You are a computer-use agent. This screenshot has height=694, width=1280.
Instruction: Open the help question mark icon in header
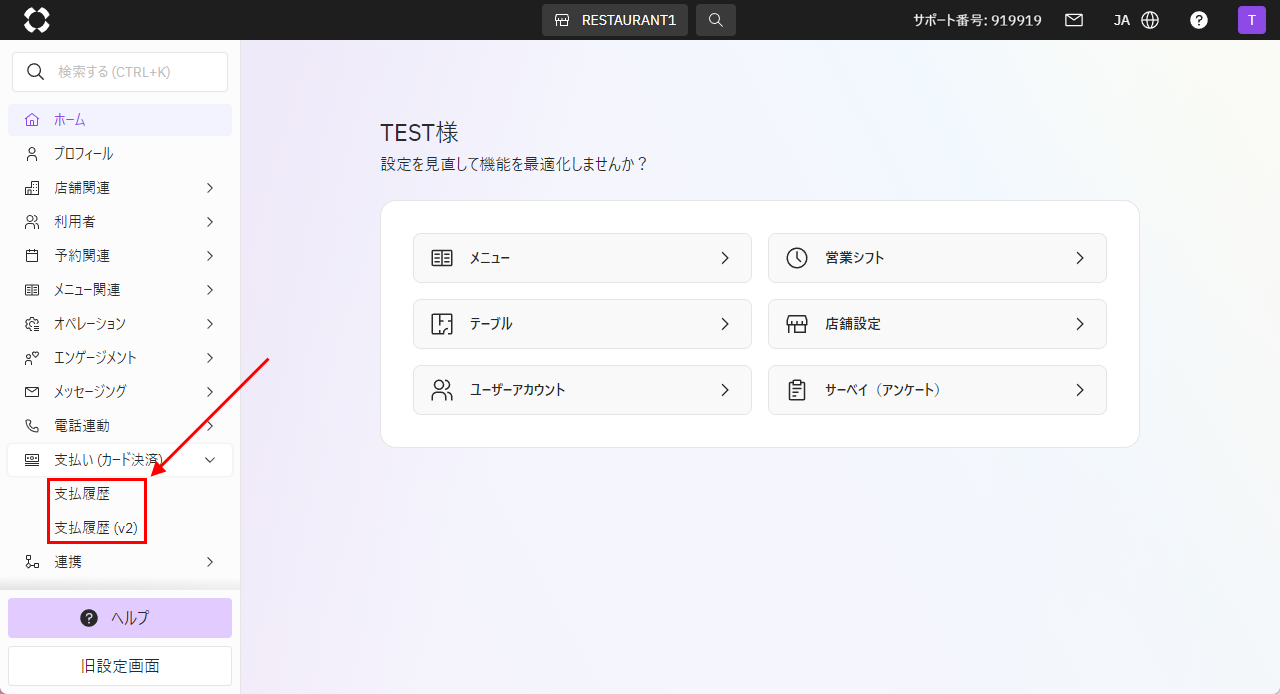pyautogui.click(x=1199, y=20)
